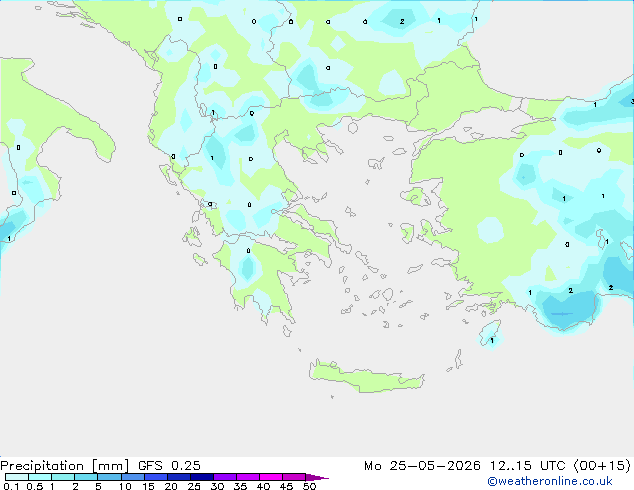Click the legend scale label '20'
The height and width of the screenshot is (490, 634).
click(x=171, y=486)
